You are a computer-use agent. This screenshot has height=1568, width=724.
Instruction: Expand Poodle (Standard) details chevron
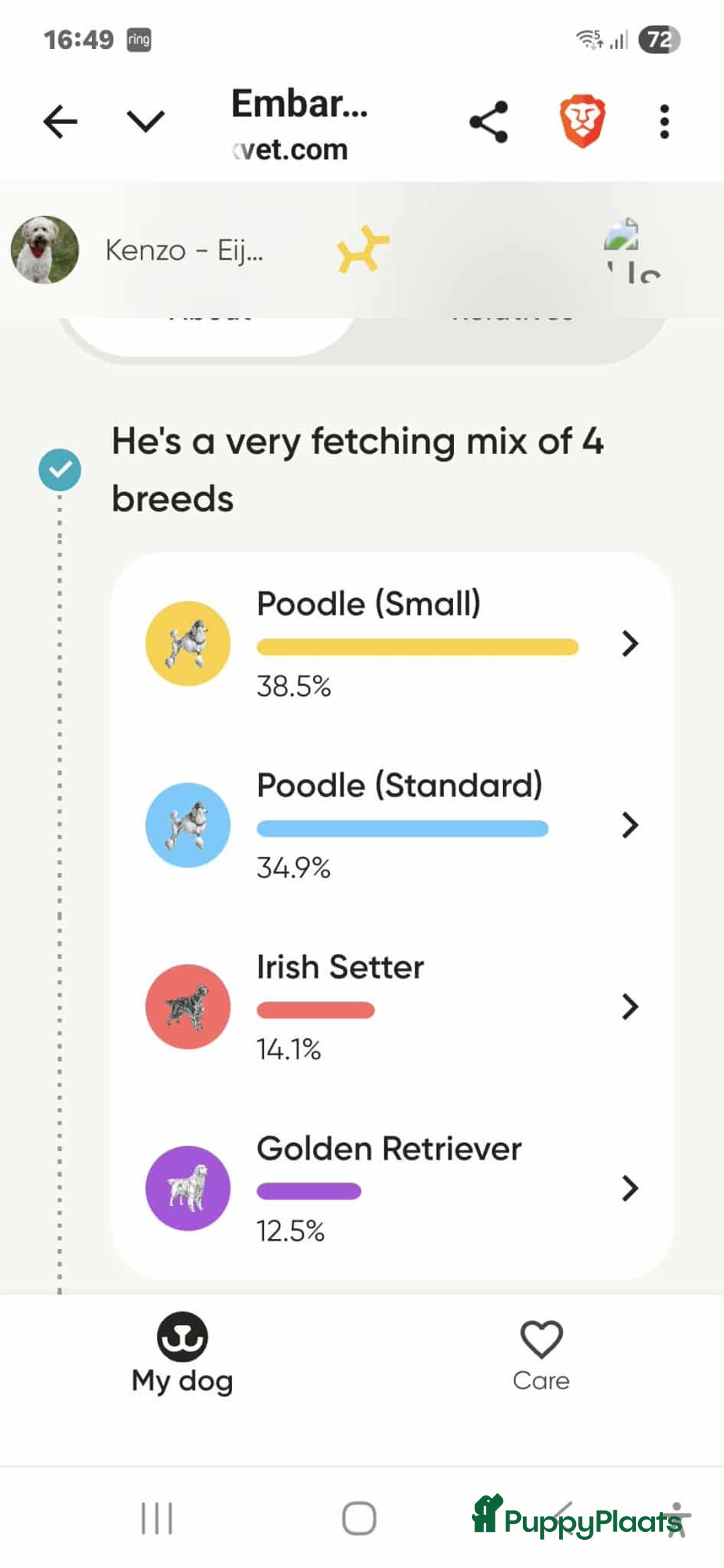[629, 825]
